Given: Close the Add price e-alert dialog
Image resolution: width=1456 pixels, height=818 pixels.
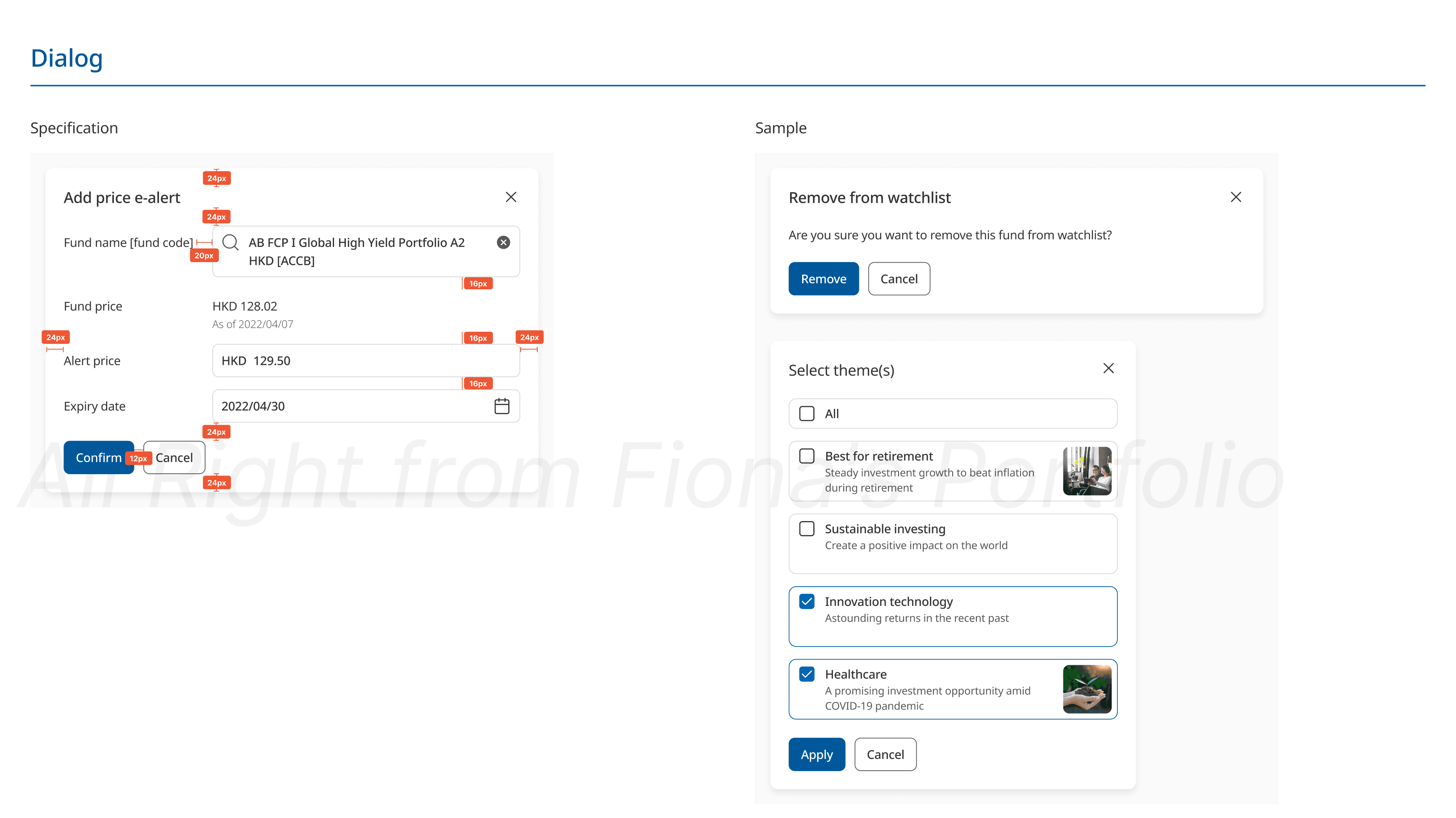Looking at the screenshot, I should coord(510,197).
